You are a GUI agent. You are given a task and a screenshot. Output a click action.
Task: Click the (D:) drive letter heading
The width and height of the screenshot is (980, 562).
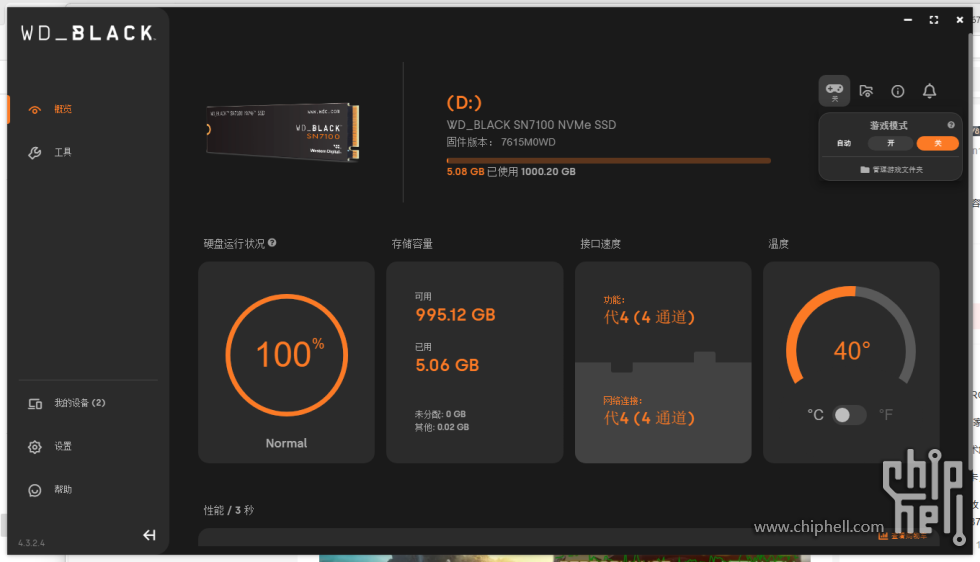coord(464,103)
